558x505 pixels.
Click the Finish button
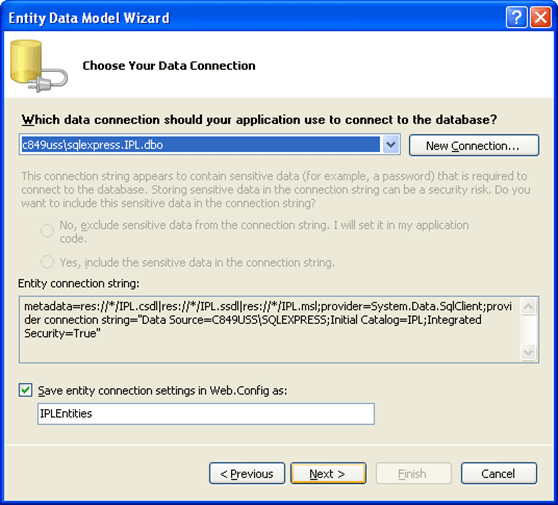(x=414, y=473)
